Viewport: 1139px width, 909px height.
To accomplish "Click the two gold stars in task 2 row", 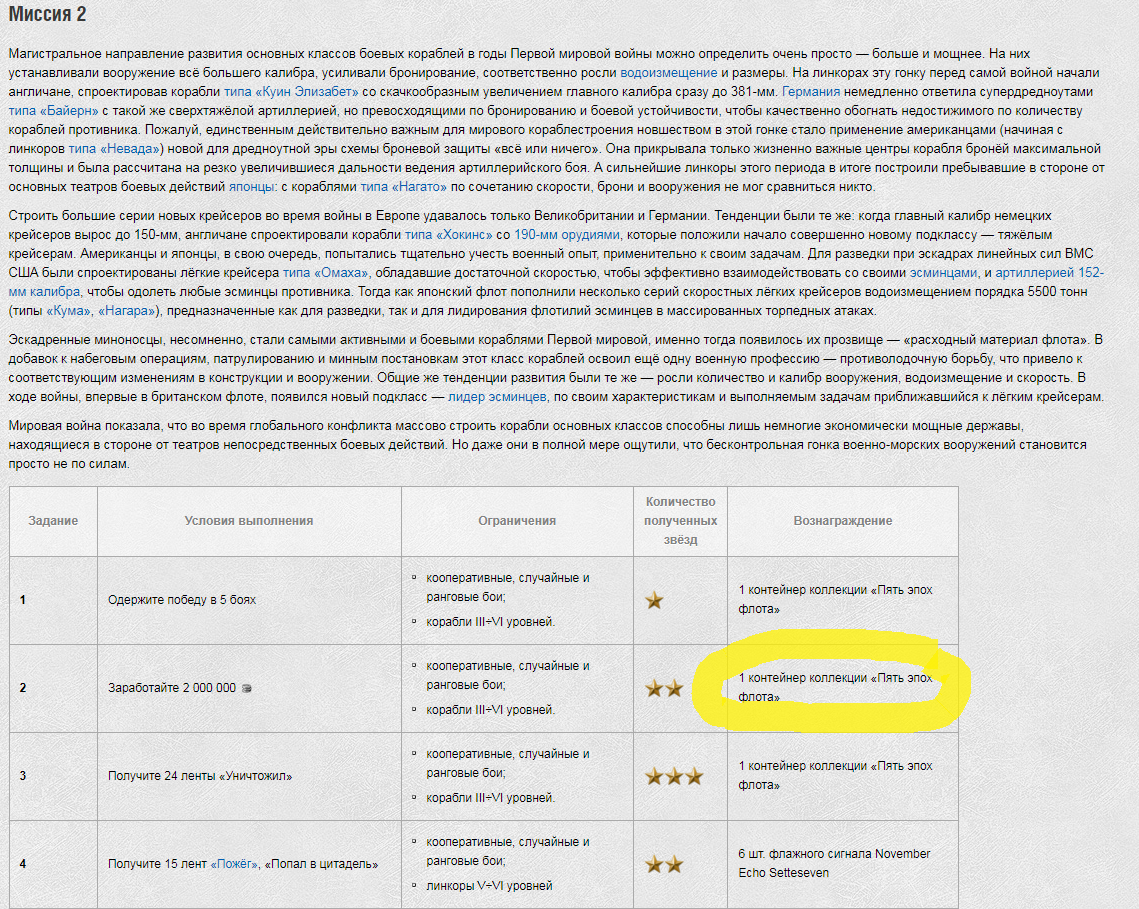I will tap(665, 688).
